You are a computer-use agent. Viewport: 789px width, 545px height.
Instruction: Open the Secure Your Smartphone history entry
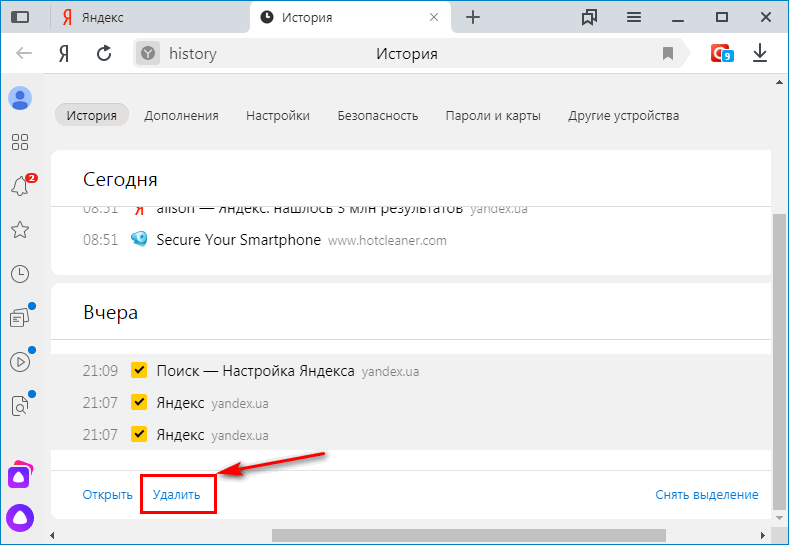239,240
